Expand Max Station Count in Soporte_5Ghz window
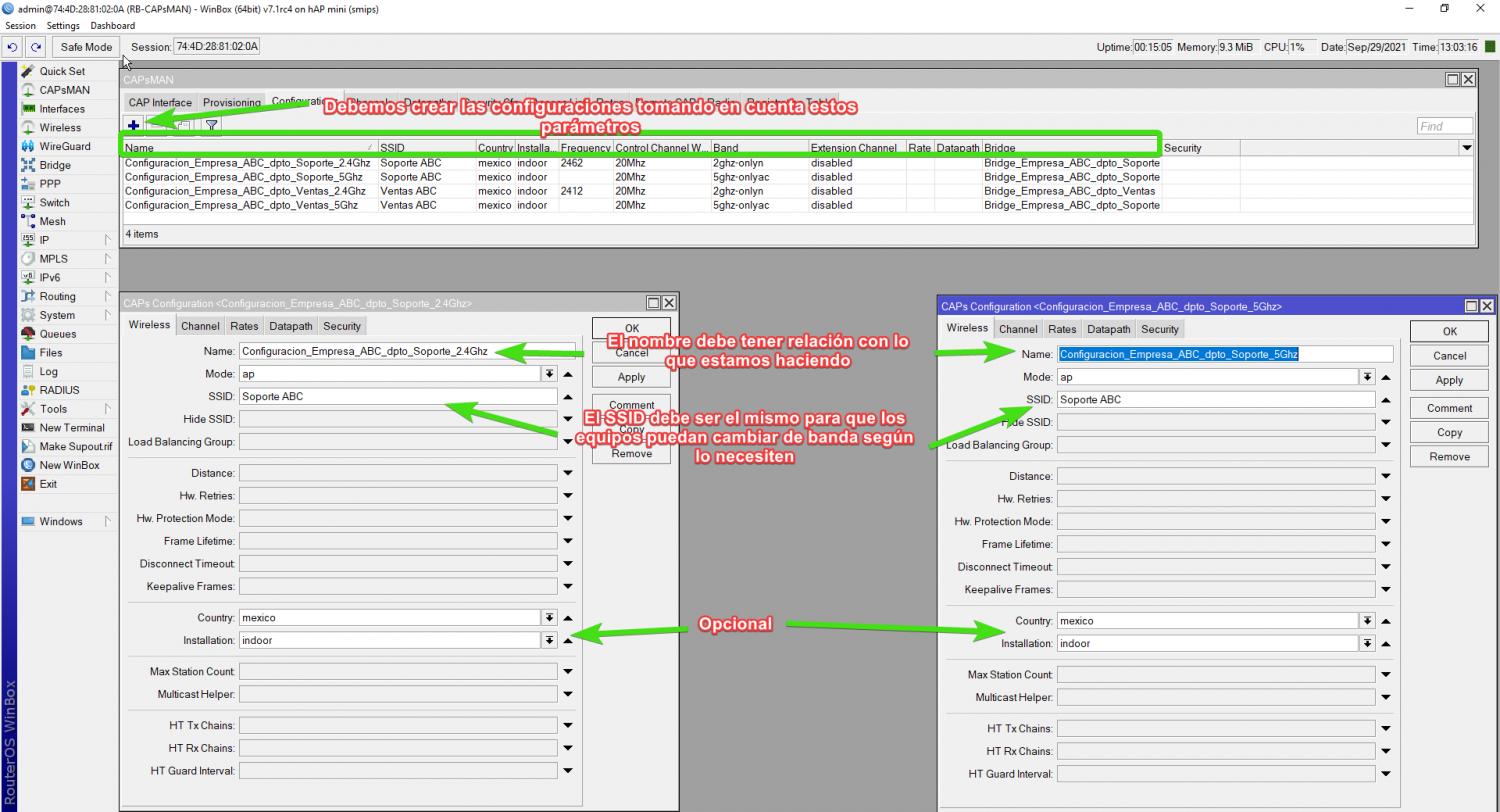Screen dimensions: 1500x812 pyautogui.click(x=1386, y=675)
